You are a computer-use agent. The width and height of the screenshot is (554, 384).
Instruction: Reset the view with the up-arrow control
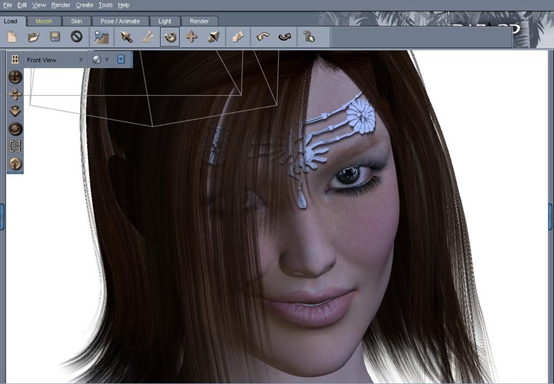pyautogui.click(x=15, y=163)
